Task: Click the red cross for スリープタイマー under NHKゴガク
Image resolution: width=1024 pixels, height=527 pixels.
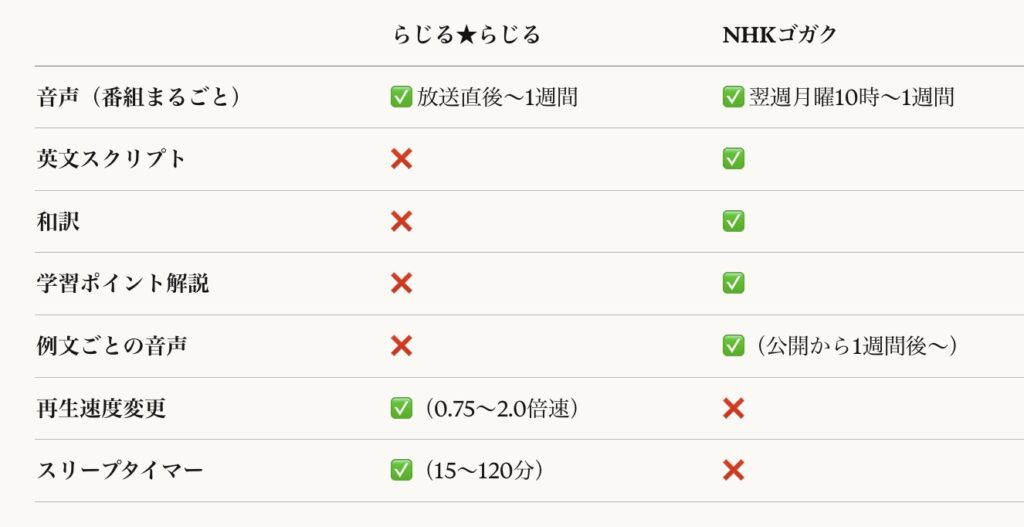Action: [733, 470]
